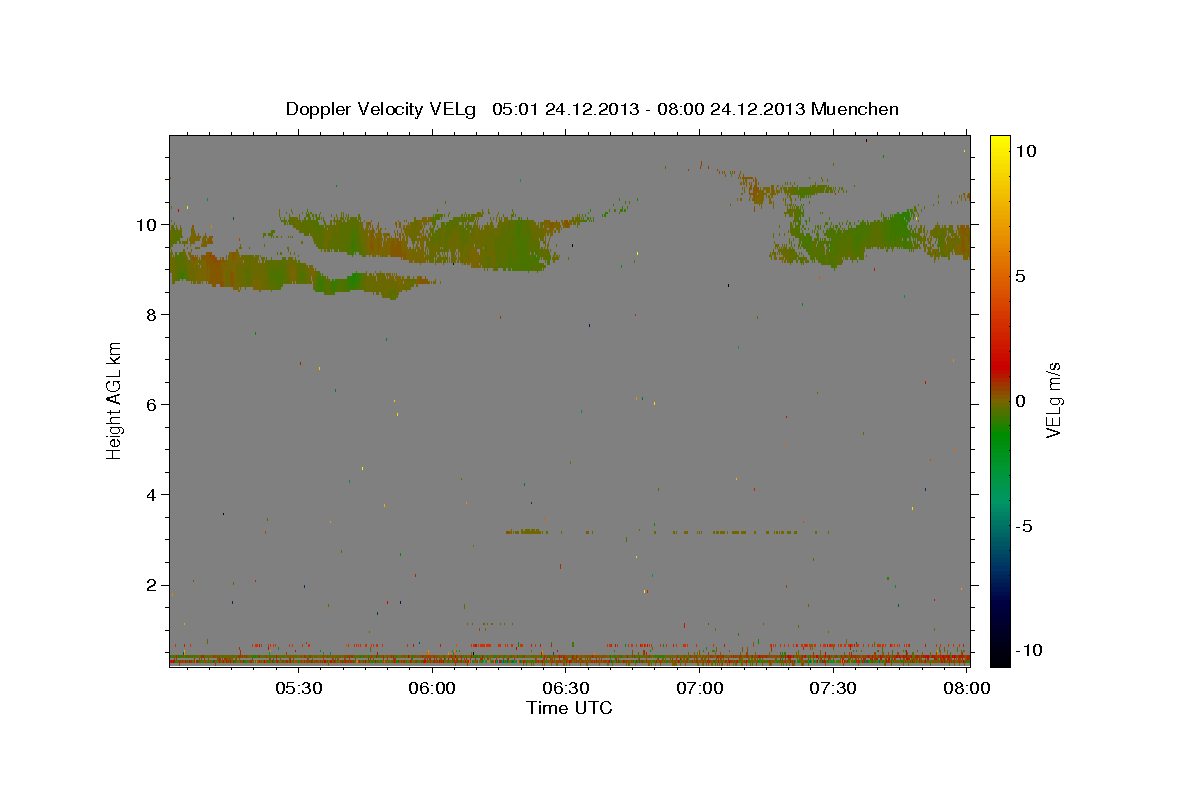
Task: Click the colorbar tick label 0
Action: [1020, 401]
